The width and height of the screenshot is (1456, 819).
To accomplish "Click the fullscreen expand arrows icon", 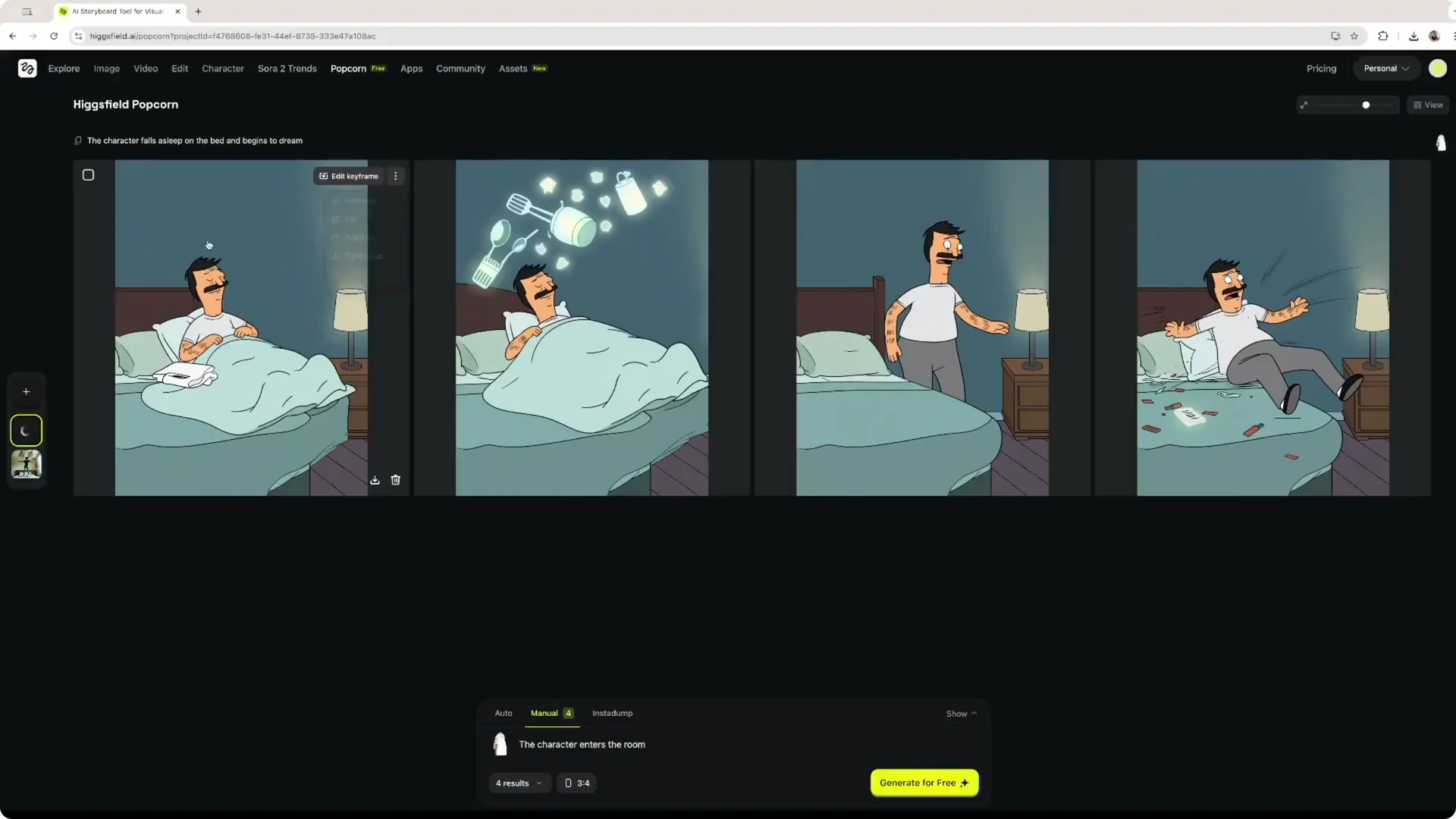I will [x=1304, y=105].
